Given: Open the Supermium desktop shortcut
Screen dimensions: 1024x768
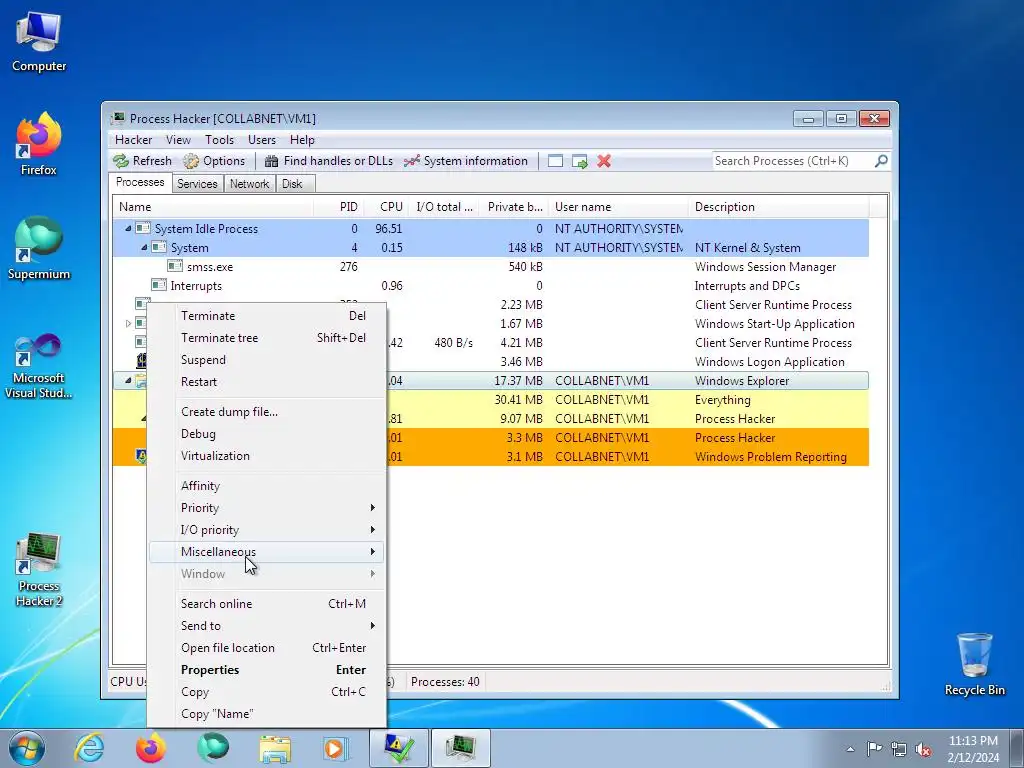Looking at the screenshot, I should click(39, 249).
